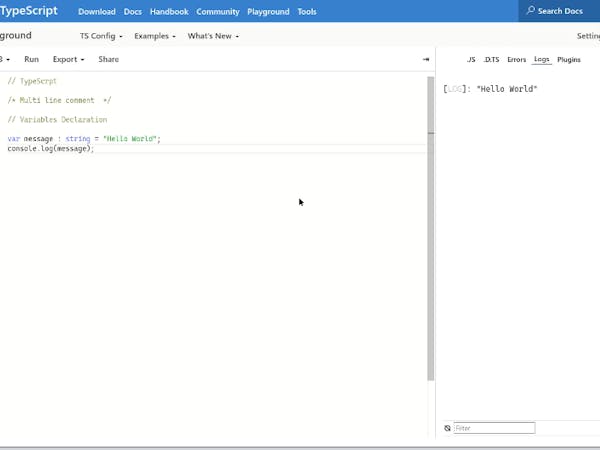Click the 'var message' declaration line
This screenshot has width=600, height=450.
click(x=84, y=139)
